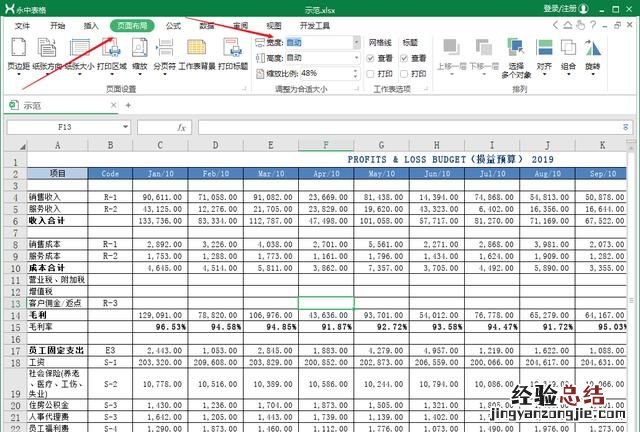Open the 纸张方向 (Orientation) tool
This screenshot has height=432, width=640.
coord(47,48)
